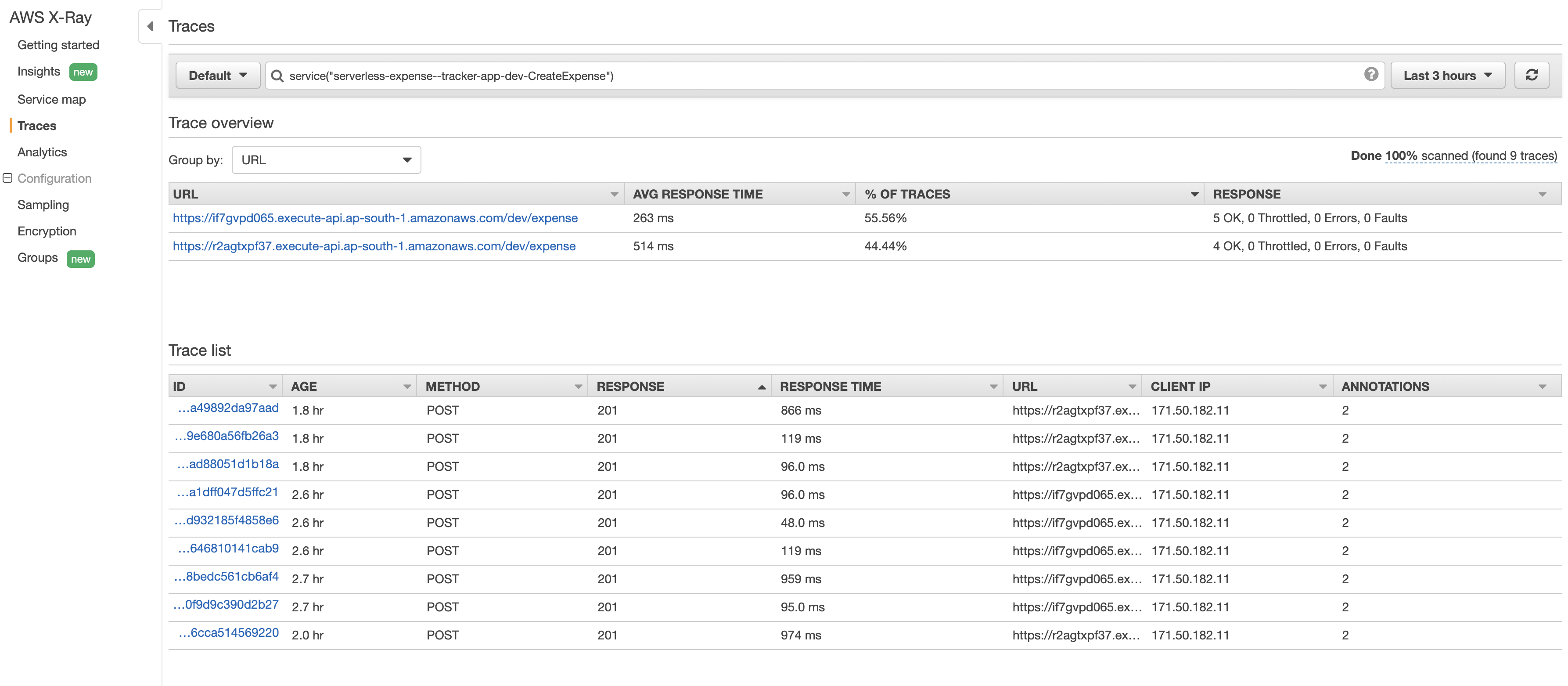Viewport: 1568px width, 686px height.
Task: Open trace ...ad88051d1b18a
Action: click(x=228, y=464)
